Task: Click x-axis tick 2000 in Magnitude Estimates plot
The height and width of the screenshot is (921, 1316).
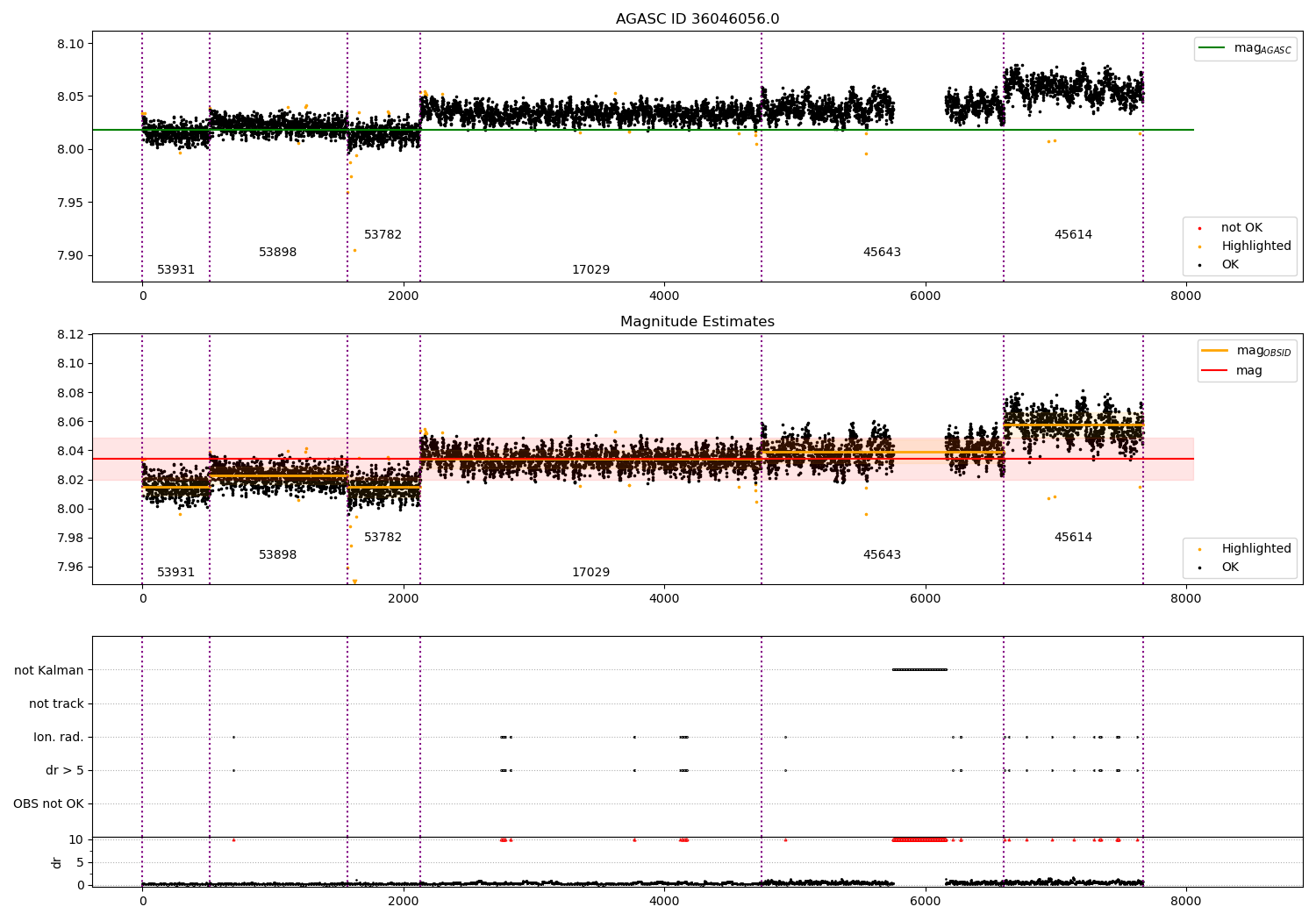Action: [x=404, y=599]
